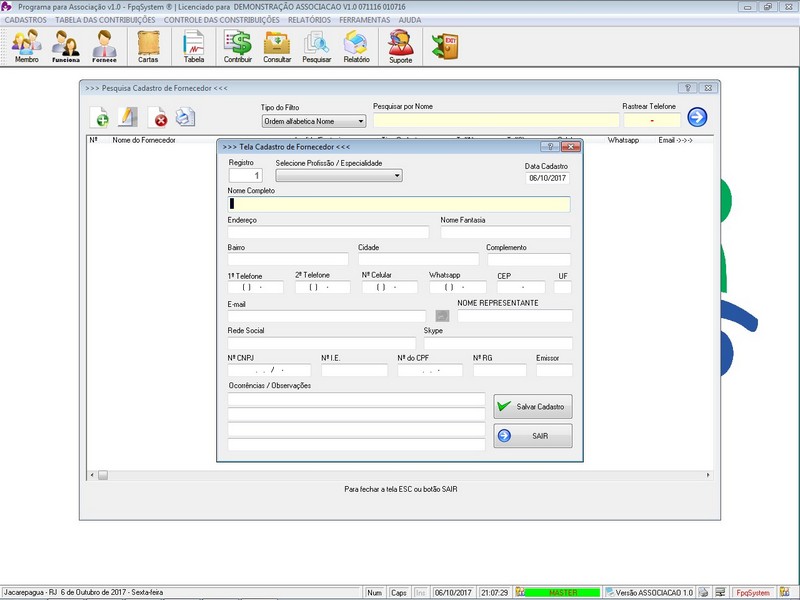Click the Pesquisar magnifier icon
This screenshot has height=600, width=800.
point(316,46)
